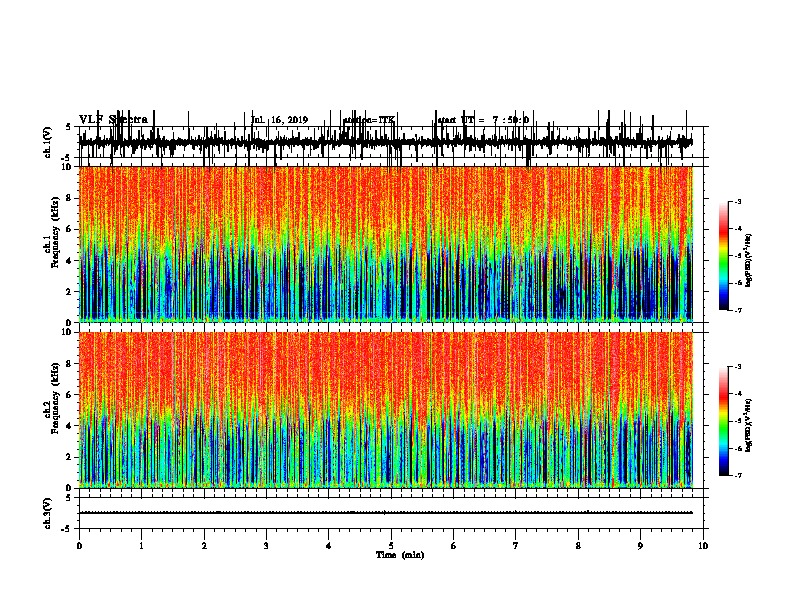This screenshot has width=792, height=612.
Task: Click time axis tick label "1"
Action: pos(141,545)
